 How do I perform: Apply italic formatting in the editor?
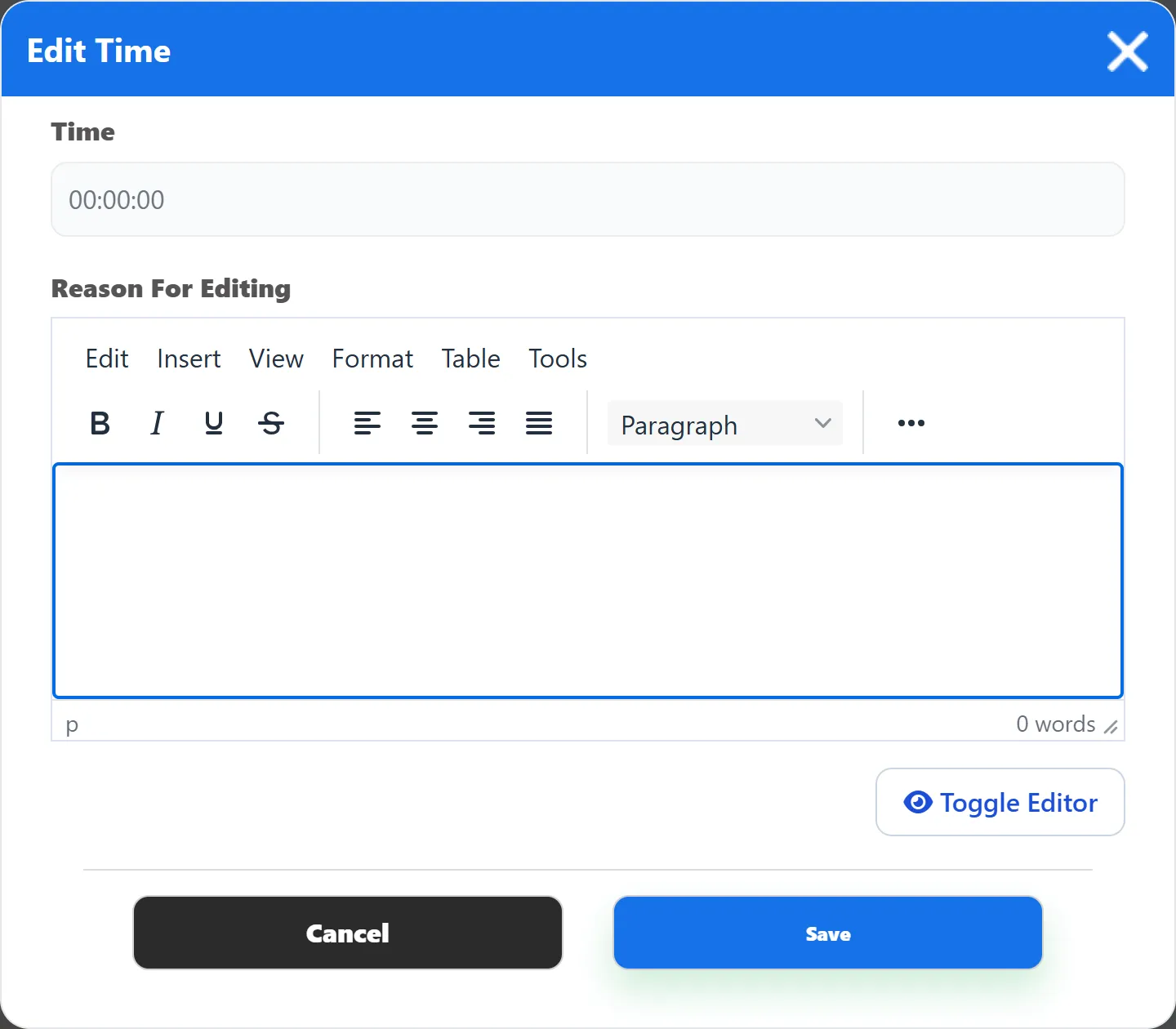157,423
